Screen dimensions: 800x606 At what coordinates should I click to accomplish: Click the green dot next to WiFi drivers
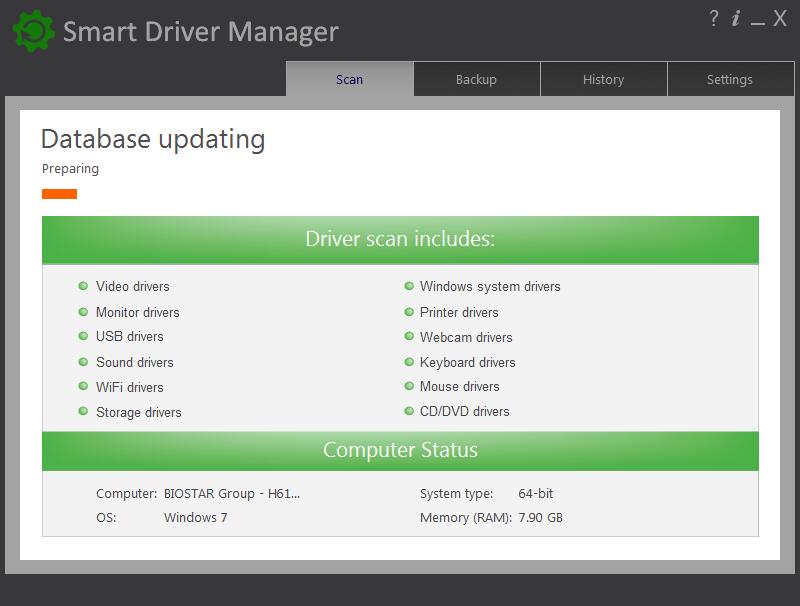coord(82,387)
